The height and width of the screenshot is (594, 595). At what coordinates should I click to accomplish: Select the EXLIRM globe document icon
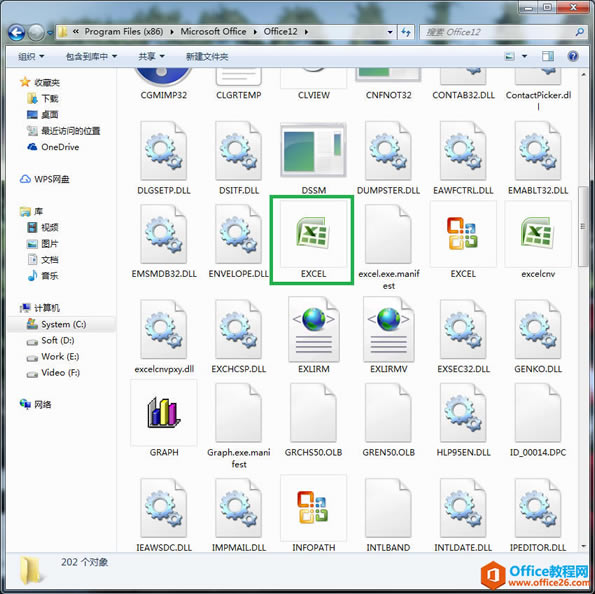click(x=313, y=329)
